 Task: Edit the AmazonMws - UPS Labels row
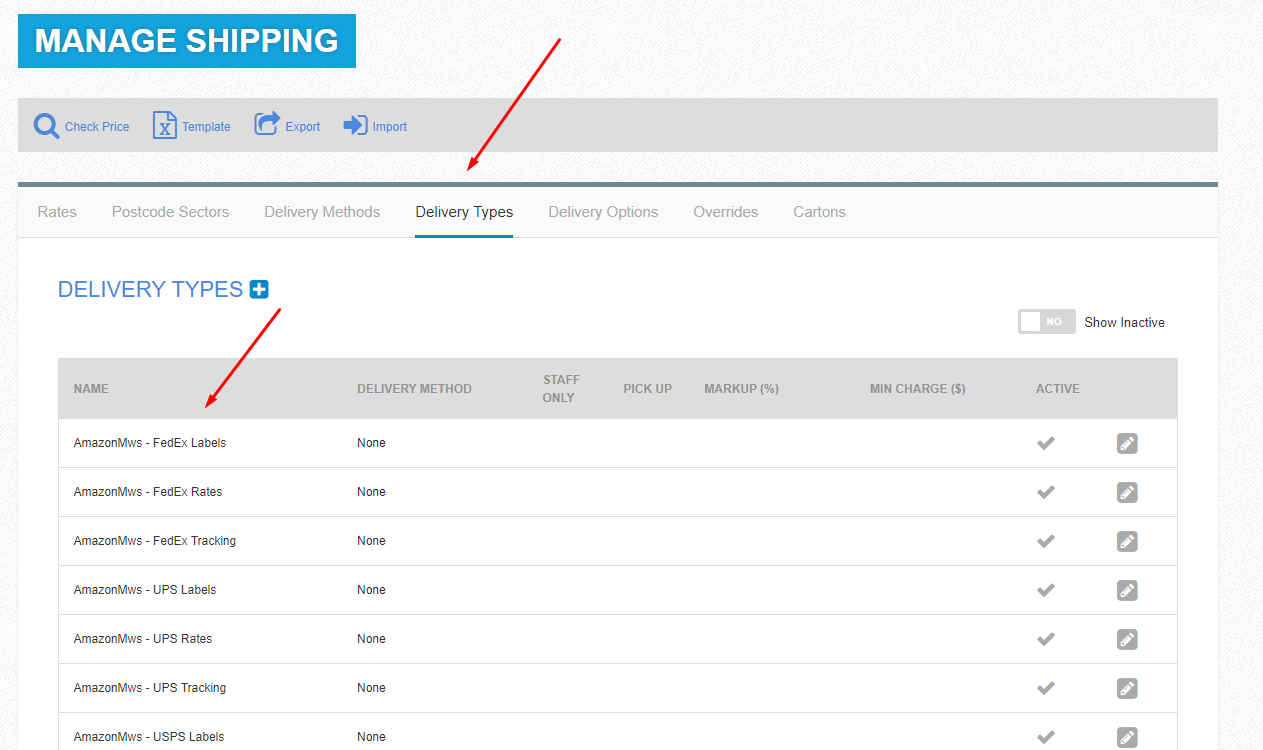pos(1127,590)
